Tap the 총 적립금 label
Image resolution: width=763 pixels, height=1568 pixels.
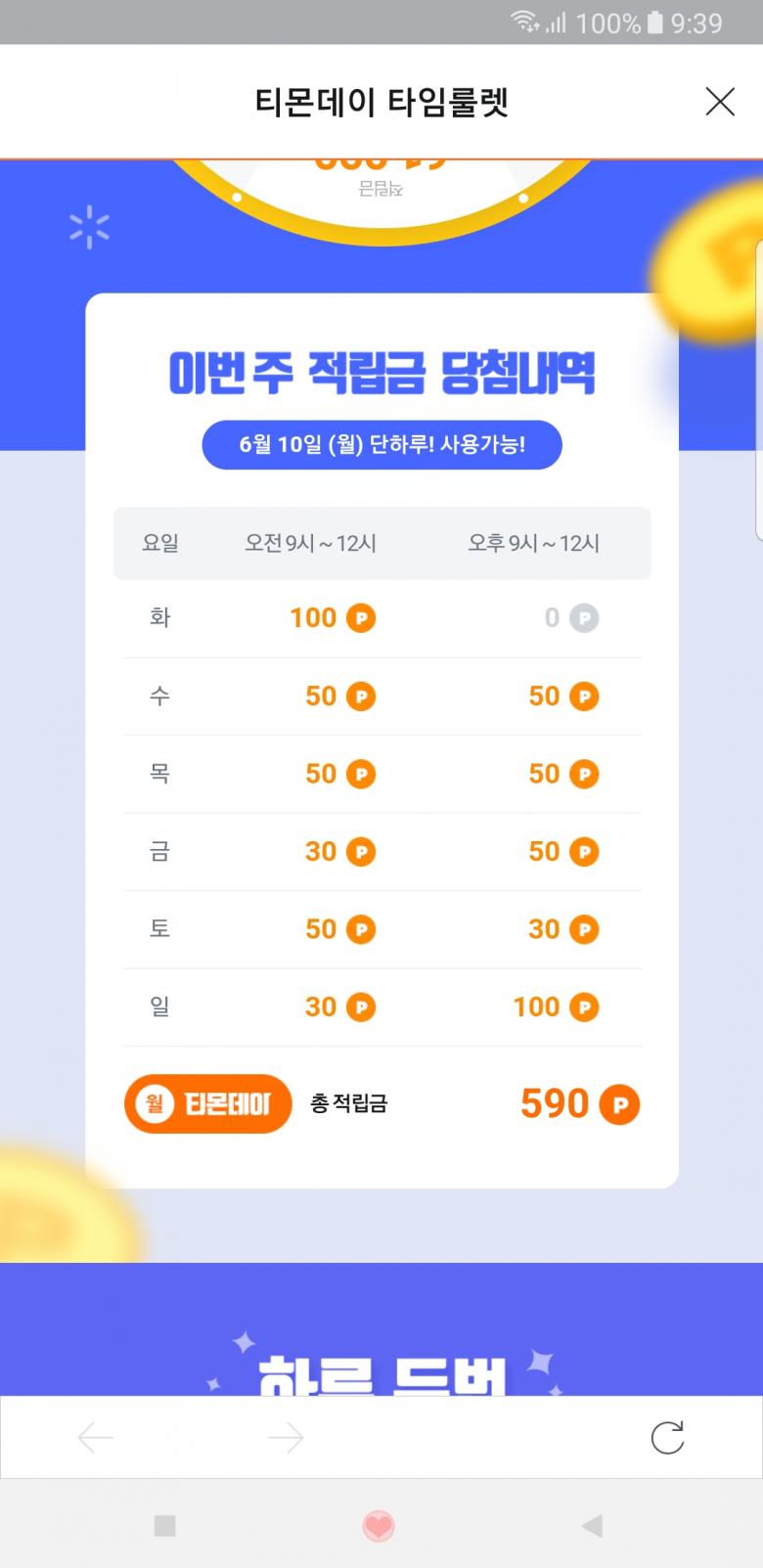pos(349,1104)
